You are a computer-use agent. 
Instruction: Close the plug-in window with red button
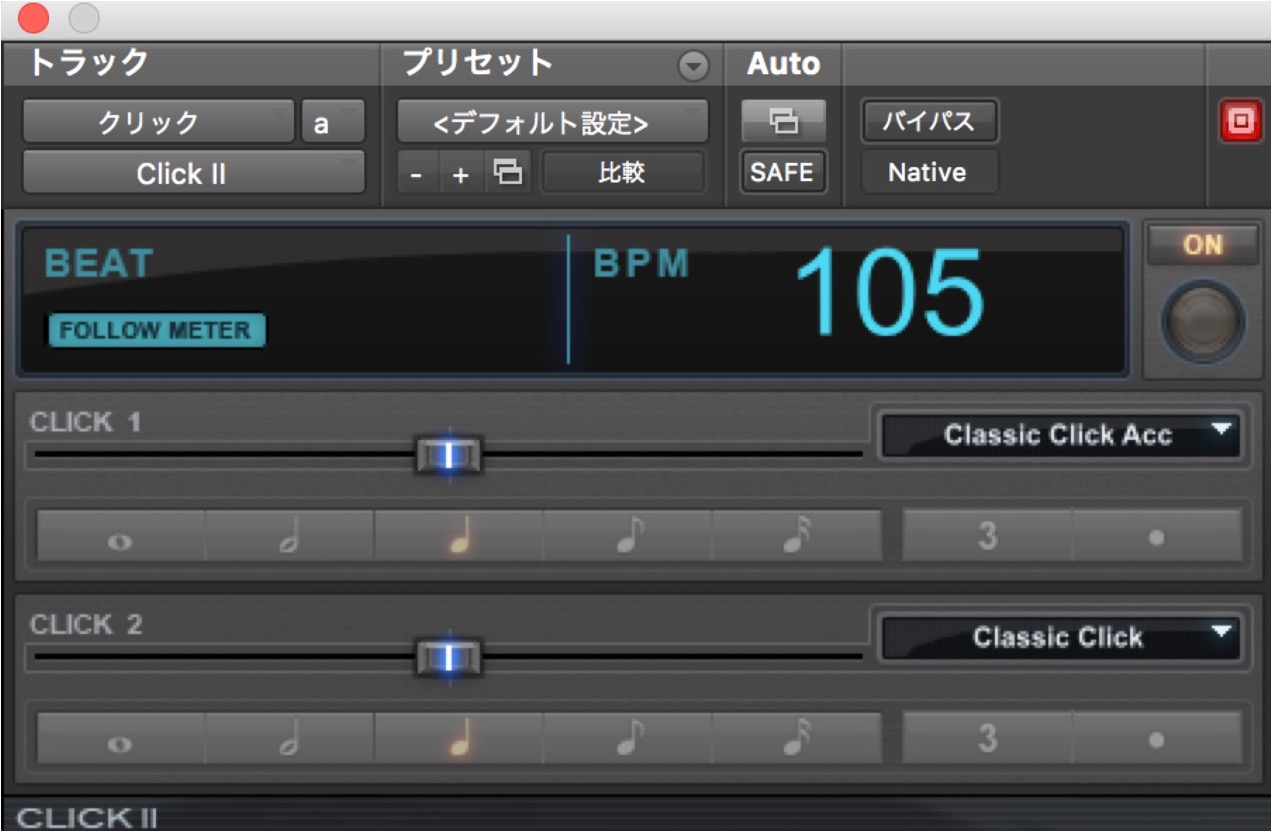(33, 18)
